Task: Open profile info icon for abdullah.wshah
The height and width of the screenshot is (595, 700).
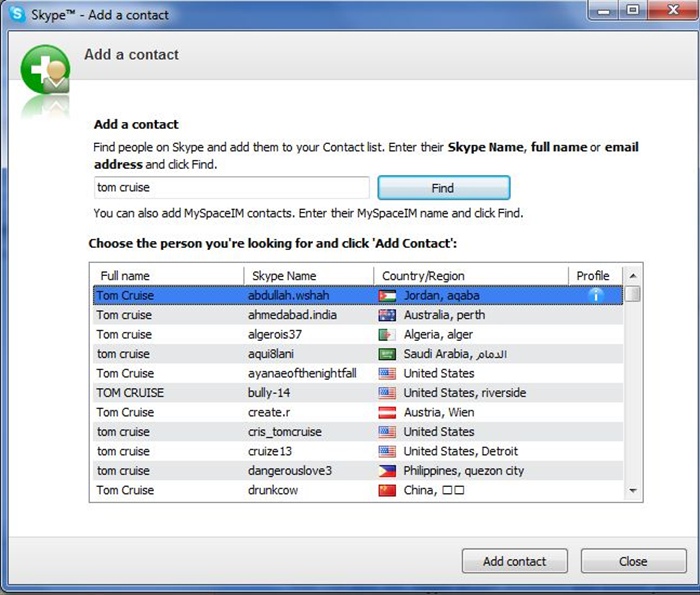Action: coord(596,295)
